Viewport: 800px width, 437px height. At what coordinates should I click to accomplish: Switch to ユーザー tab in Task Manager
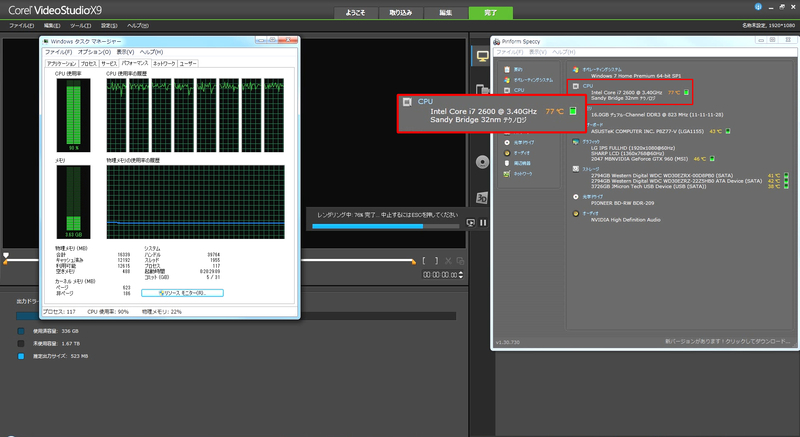pyautogui.click(x=188, y=64)
